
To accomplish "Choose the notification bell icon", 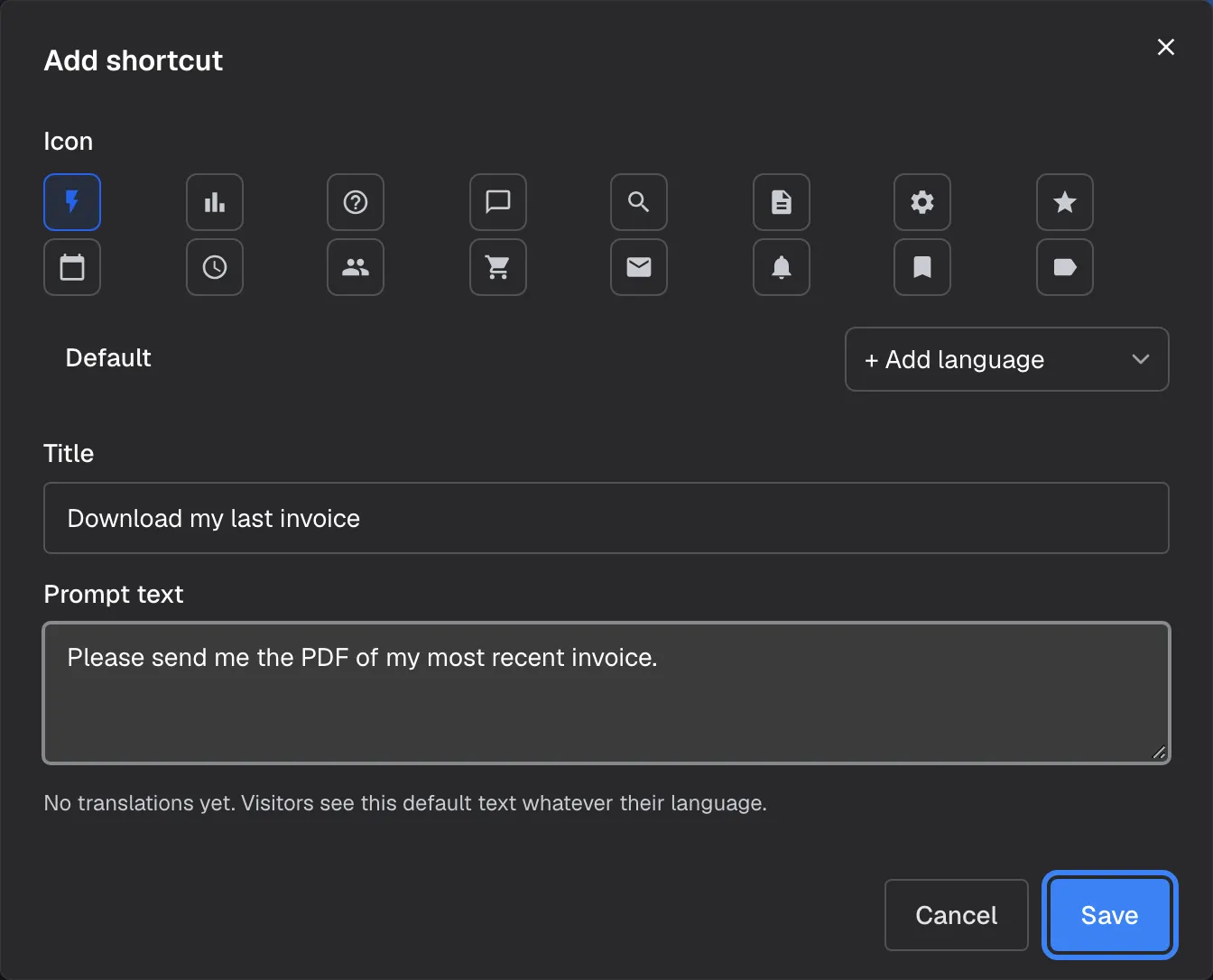I will [x=782, y=267].
